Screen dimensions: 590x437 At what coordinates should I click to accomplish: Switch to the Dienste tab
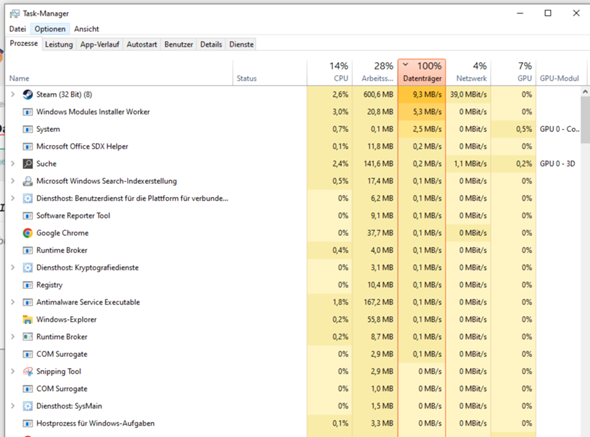click(x=242, y=44)
